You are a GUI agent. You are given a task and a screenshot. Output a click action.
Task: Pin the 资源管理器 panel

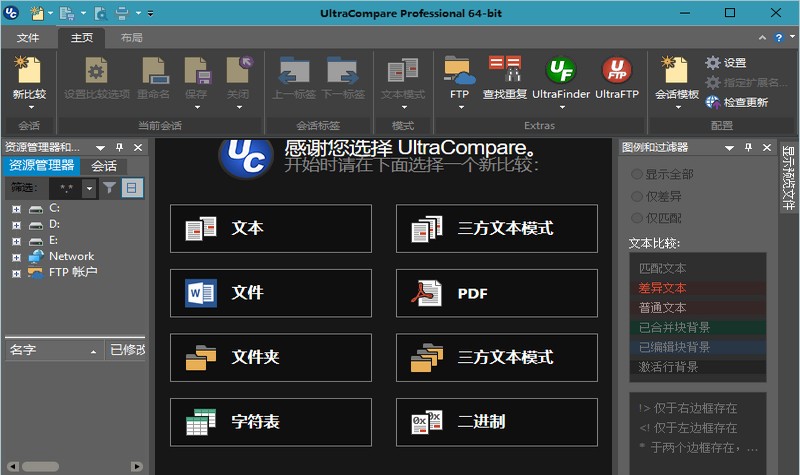(x=119, y=147)
